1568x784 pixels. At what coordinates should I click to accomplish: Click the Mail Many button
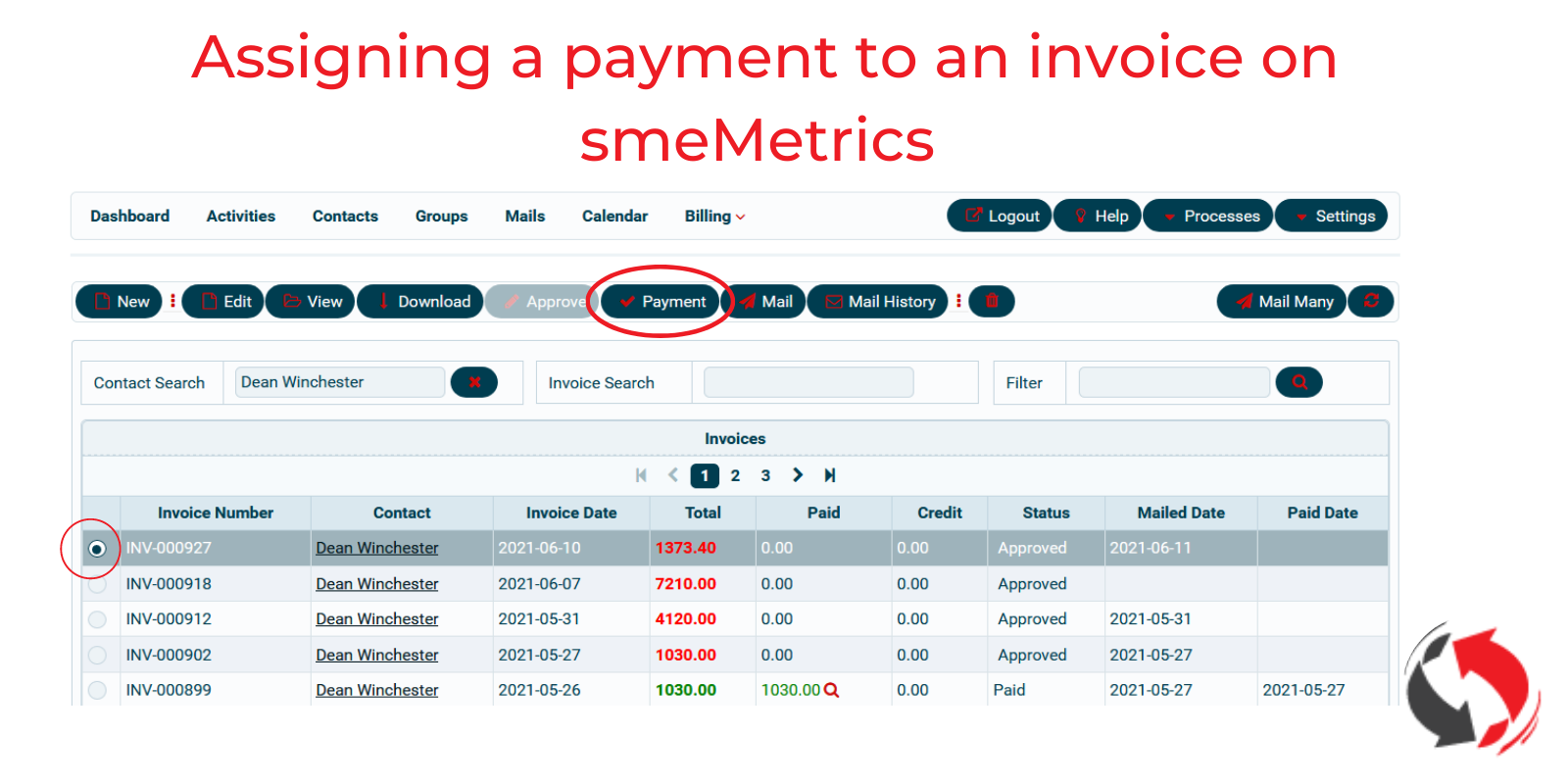pyautogui.click(x=1282, y=301)
